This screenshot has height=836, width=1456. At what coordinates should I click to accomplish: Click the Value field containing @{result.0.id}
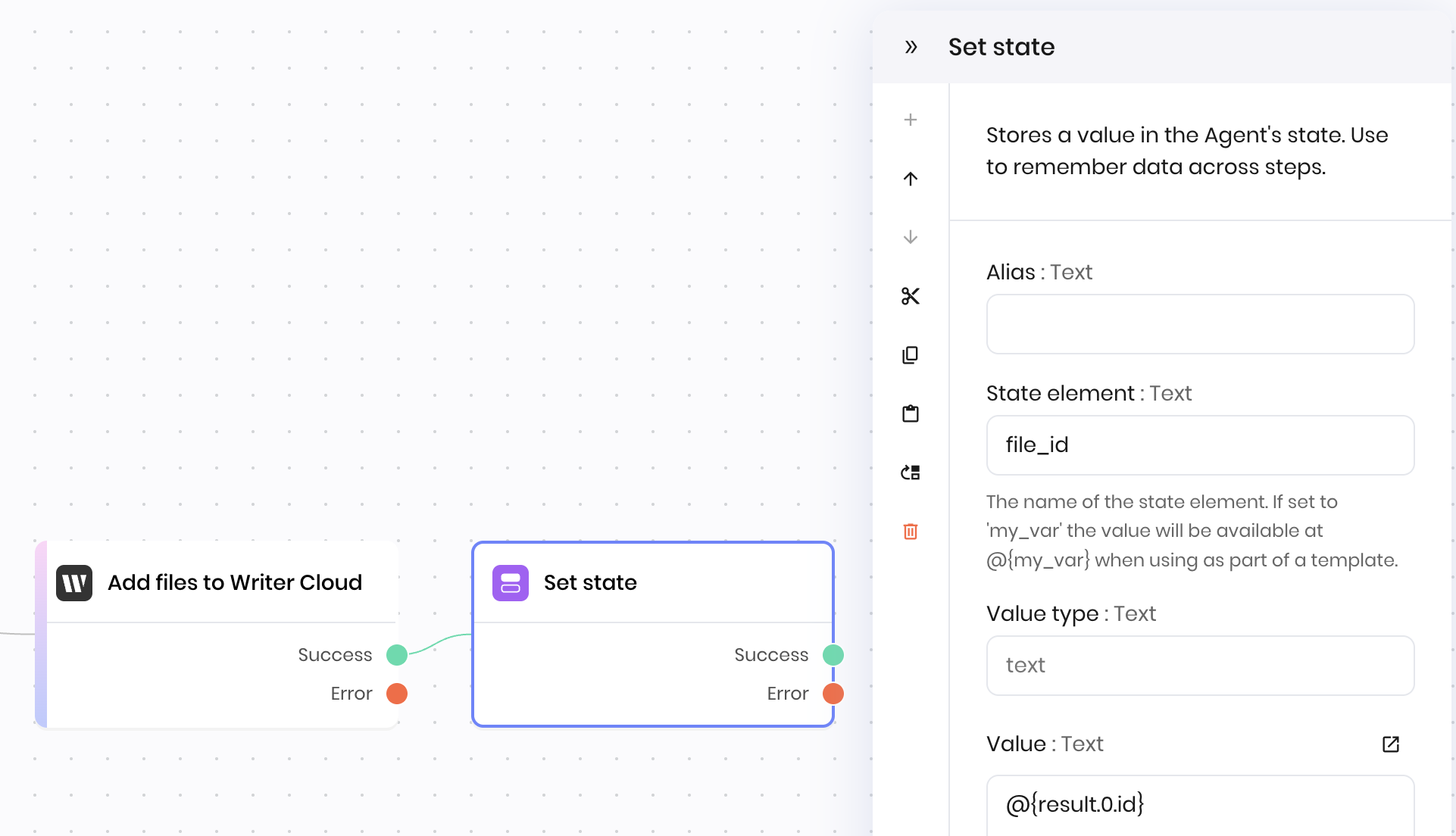(1200, 805)
